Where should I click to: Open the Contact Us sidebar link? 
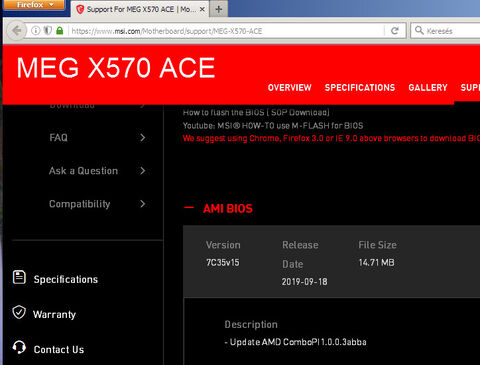(x=59, y=349)
